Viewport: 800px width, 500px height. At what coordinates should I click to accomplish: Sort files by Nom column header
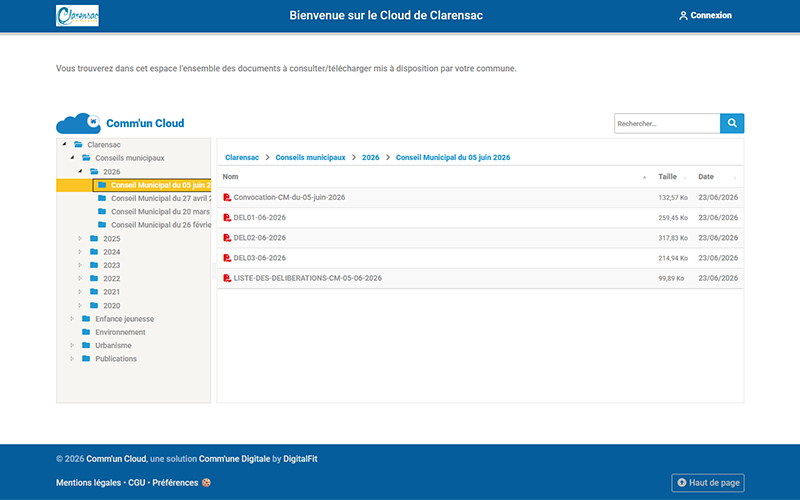[x=230, y=177]
